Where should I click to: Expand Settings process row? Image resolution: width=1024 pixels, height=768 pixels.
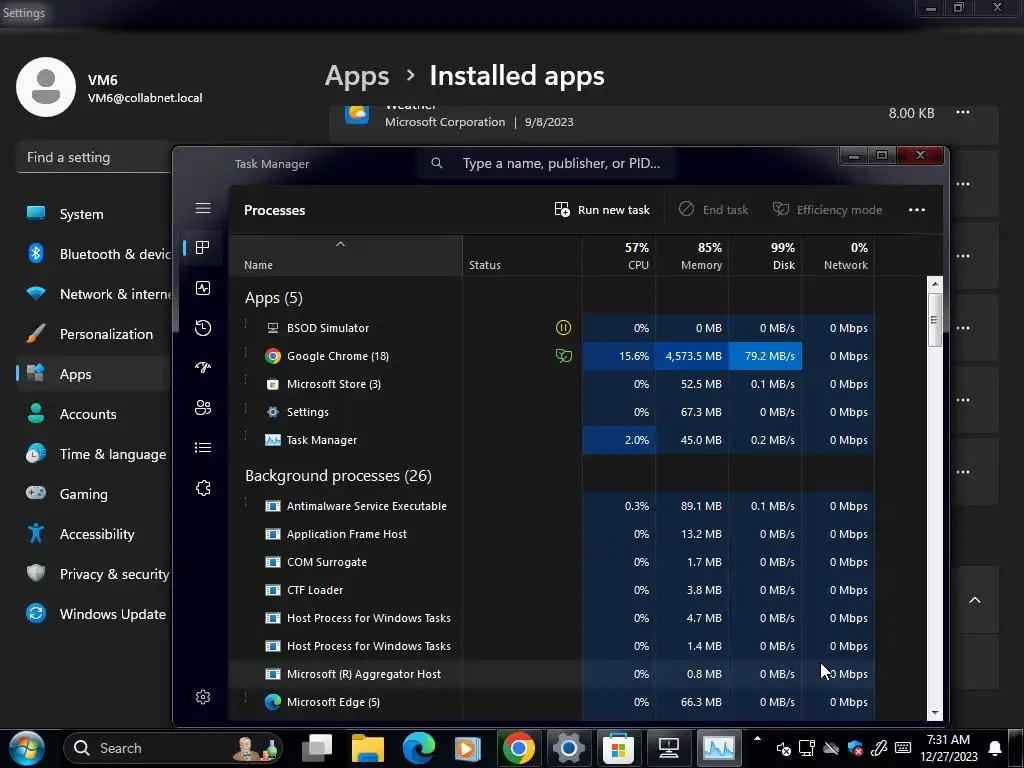246,408
